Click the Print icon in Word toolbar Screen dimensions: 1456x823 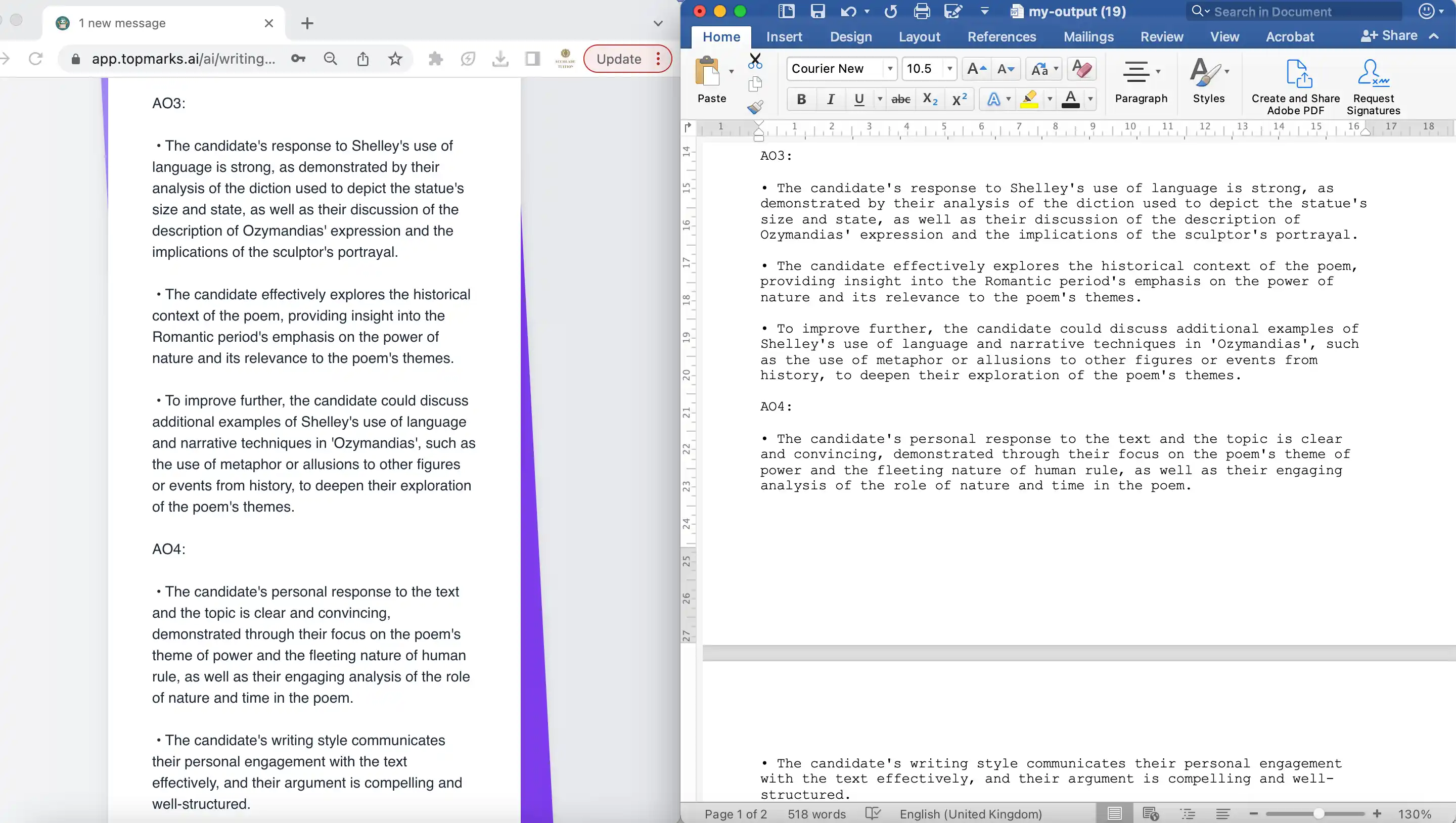coord(922,11)
